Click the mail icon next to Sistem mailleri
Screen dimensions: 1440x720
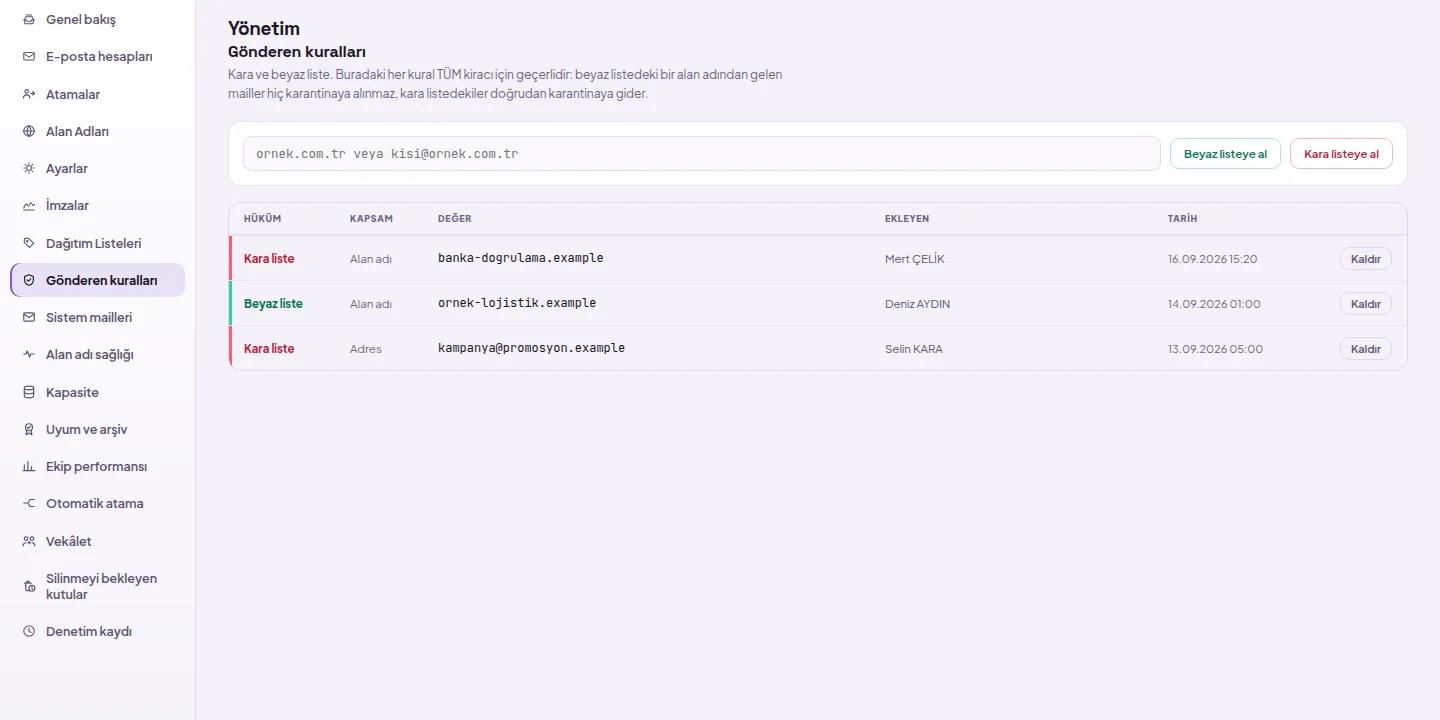click(x=29, y=317)
